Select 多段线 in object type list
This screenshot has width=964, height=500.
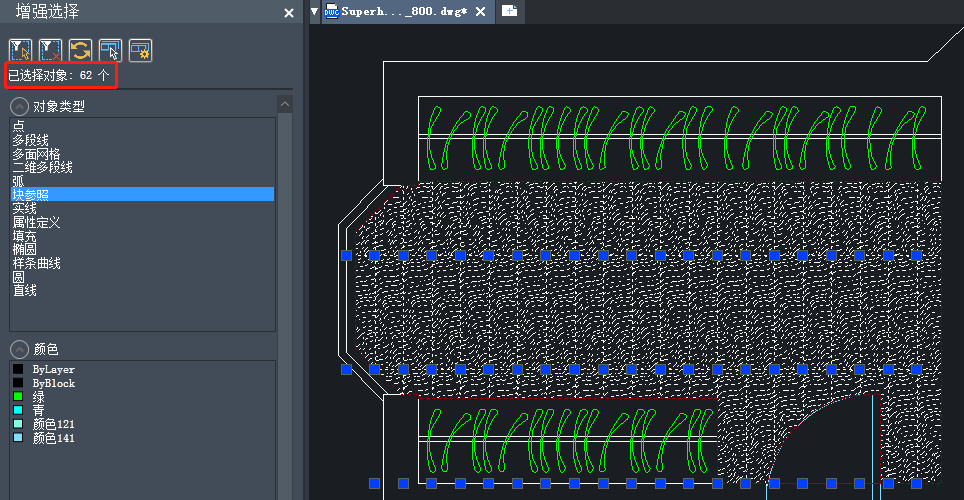pos(30,140)
